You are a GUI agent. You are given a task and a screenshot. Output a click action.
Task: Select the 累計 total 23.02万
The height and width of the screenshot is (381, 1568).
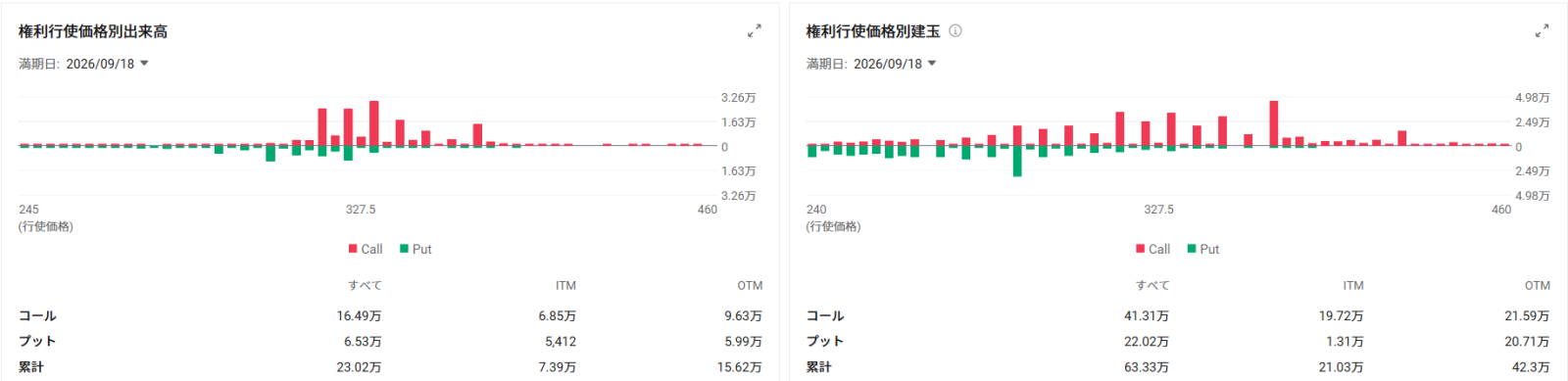[x=359, y=366]
